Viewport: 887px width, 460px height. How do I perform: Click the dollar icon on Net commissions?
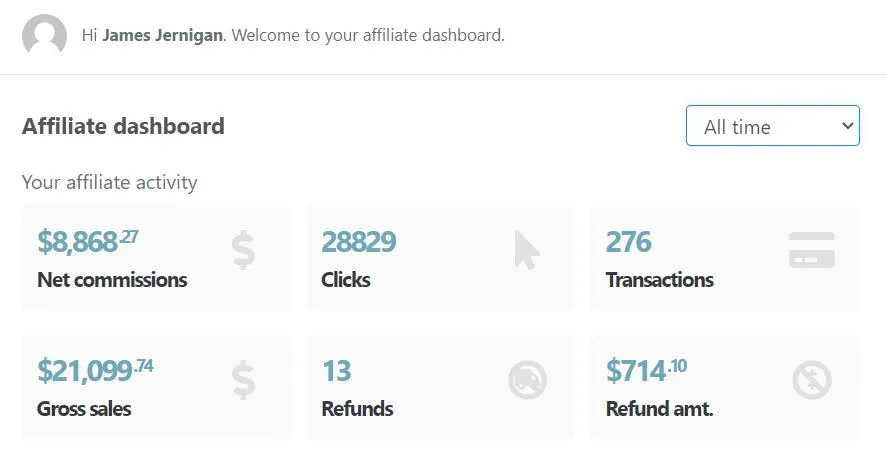pyautogui.click(x=243, y=250)
